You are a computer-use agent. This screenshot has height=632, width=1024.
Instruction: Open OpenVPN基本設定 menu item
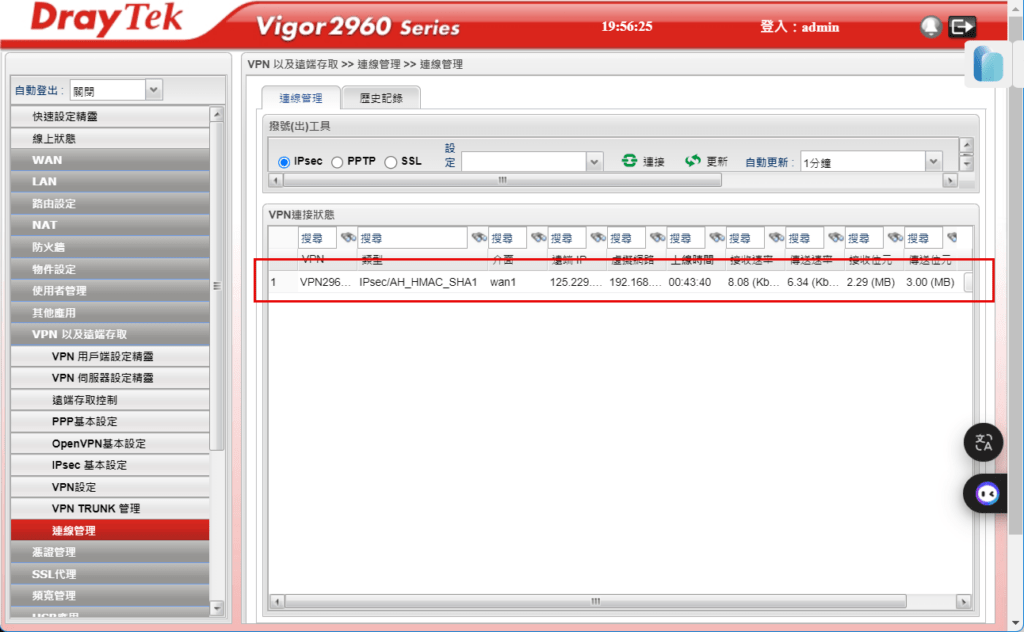pyautogui.click(x=110, y=443)
